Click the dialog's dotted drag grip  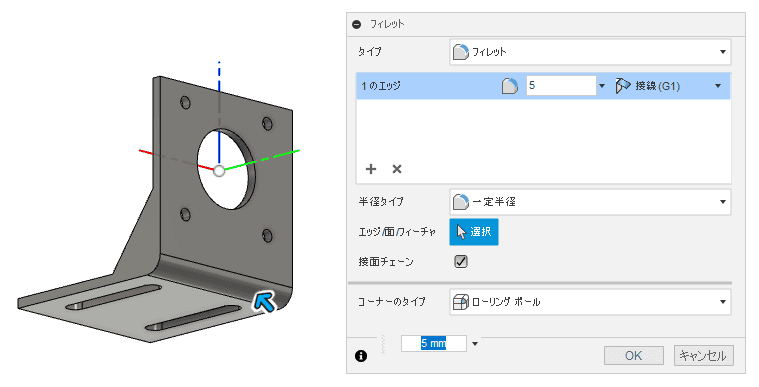[382, 344]
